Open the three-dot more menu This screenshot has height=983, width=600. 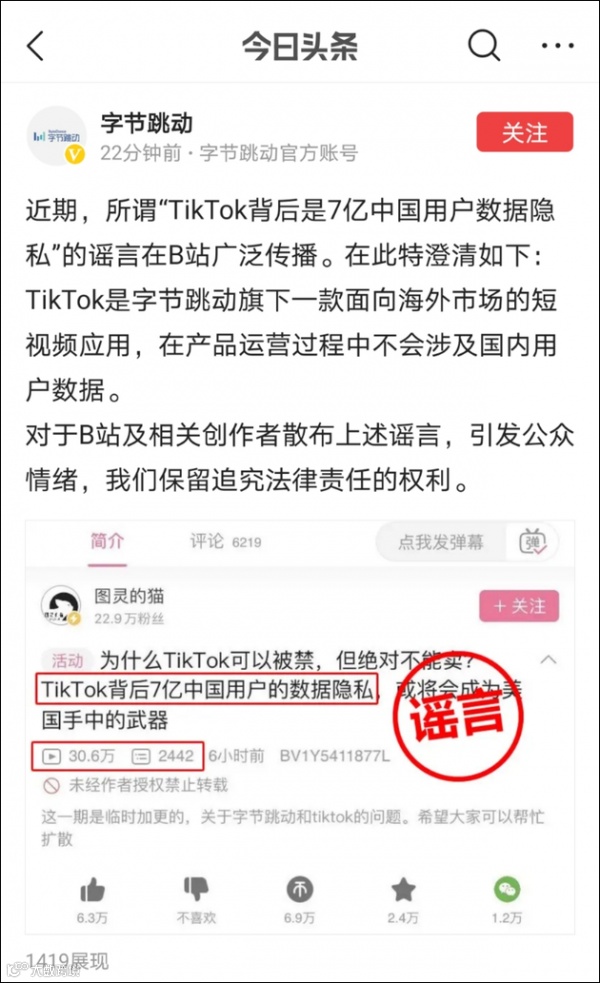pos(557,45)
